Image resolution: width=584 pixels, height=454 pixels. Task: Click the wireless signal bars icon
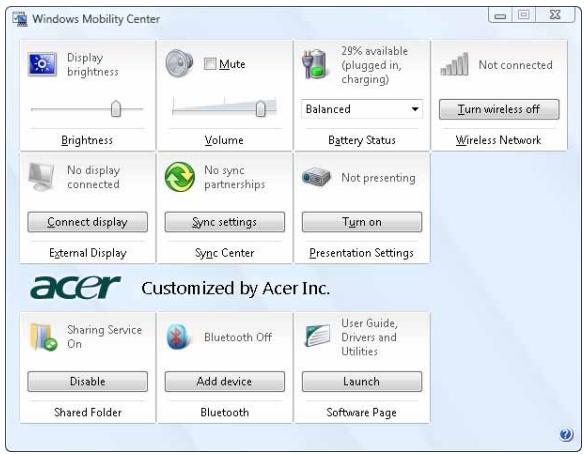[454, 64]
